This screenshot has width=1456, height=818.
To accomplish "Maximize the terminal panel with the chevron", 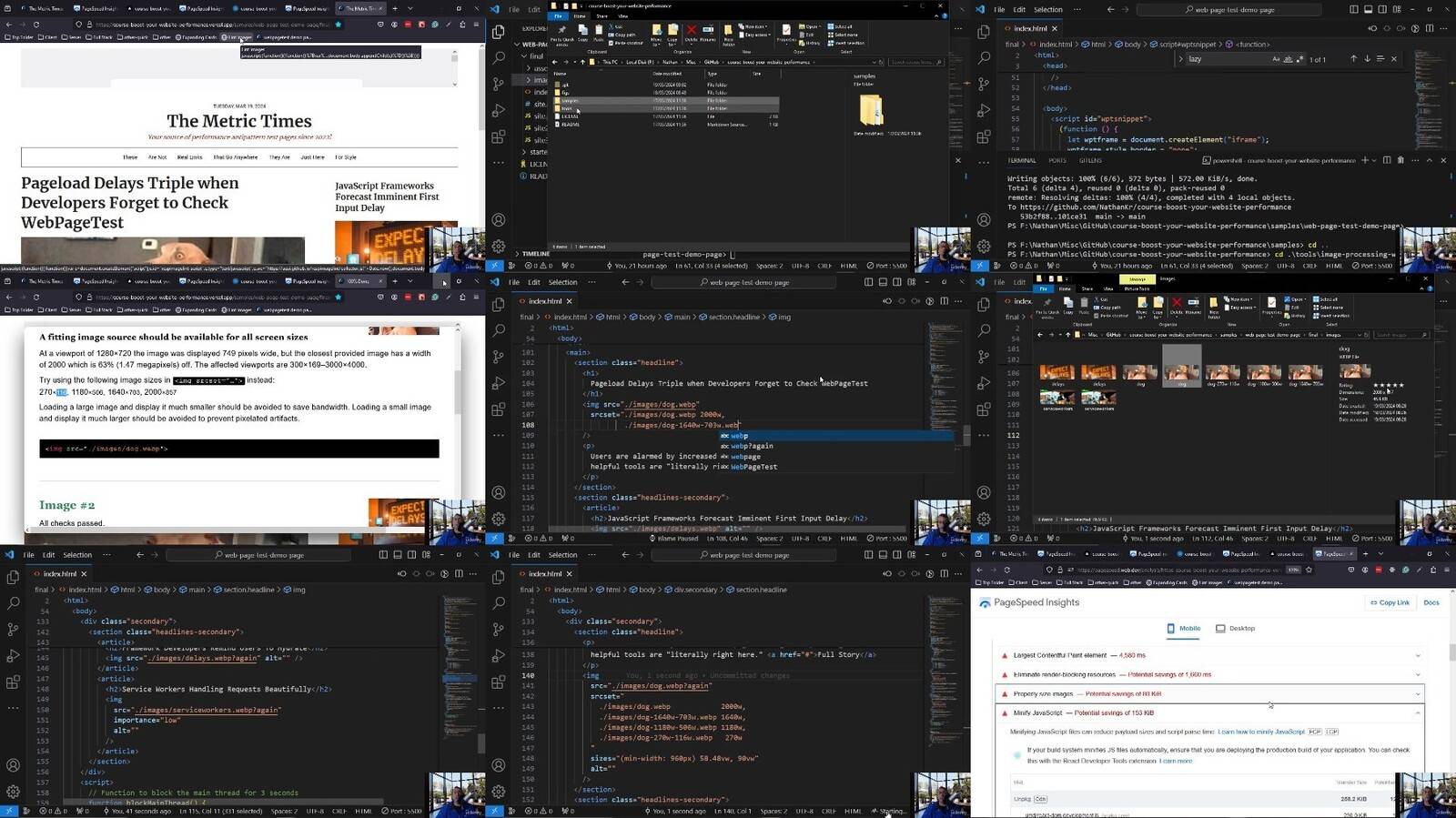I will click(x=1430, y=160).
